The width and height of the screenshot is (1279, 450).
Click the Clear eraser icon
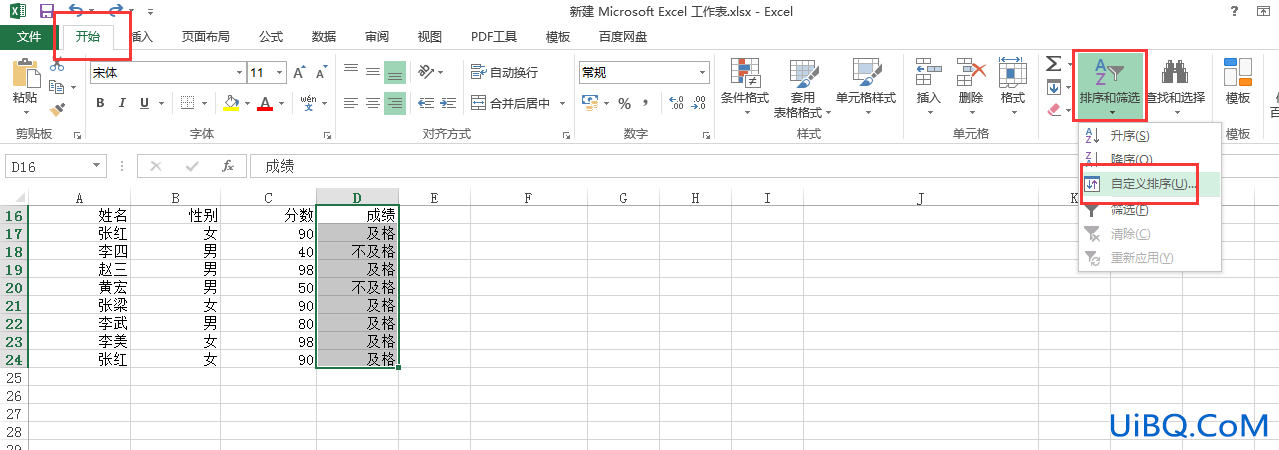click(x=1054, y=109)
